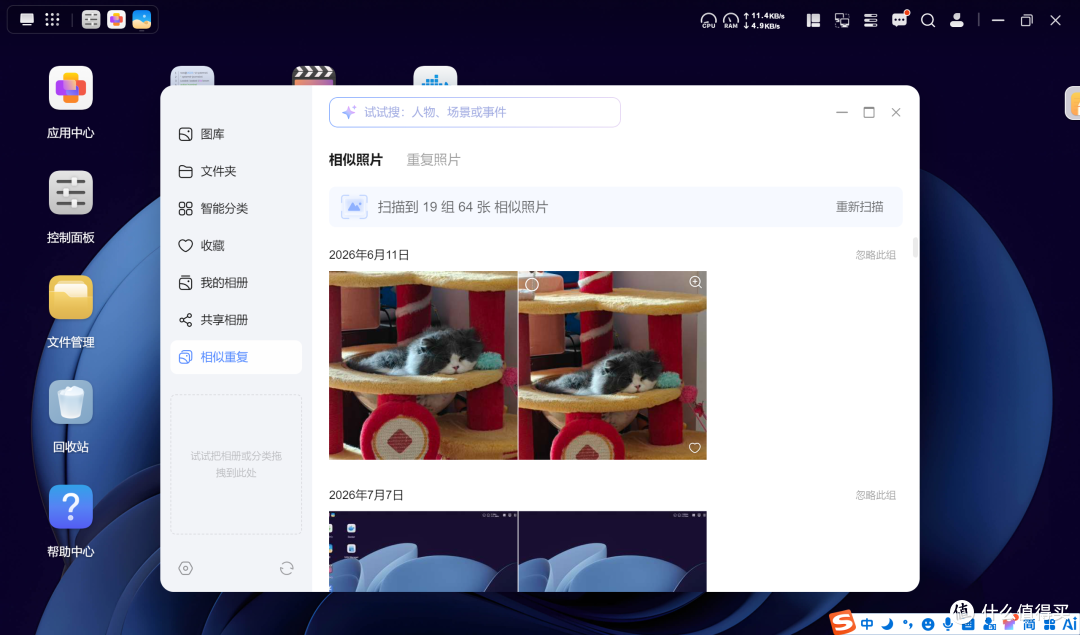This screenshot has width=1080, height=635.
Task: Open the first cat photo thumbnail
Action: (423, 365)
